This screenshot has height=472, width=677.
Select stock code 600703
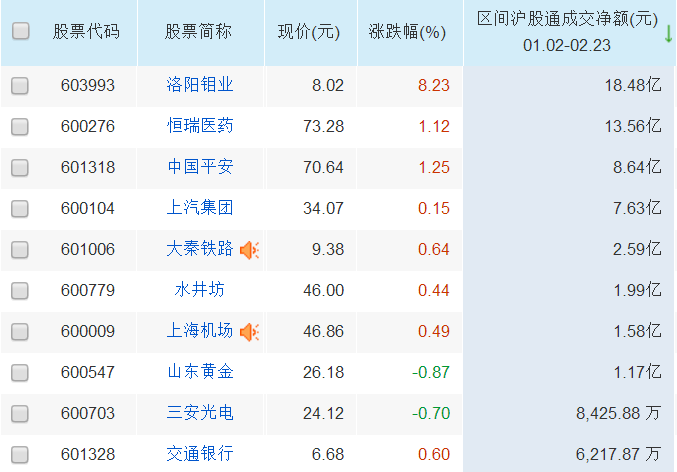pyautogui.click(x=88, y=414)
